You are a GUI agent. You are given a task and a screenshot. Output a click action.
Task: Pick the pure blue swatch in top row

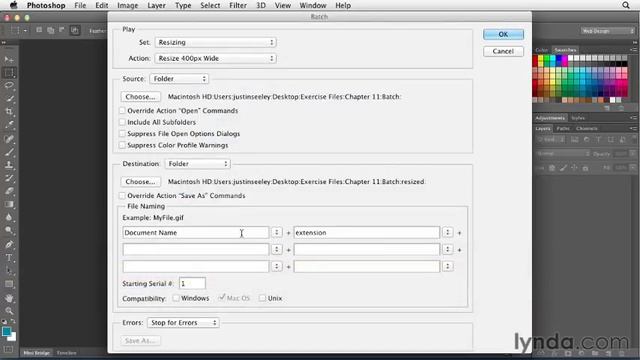click(x=559, y=58)
